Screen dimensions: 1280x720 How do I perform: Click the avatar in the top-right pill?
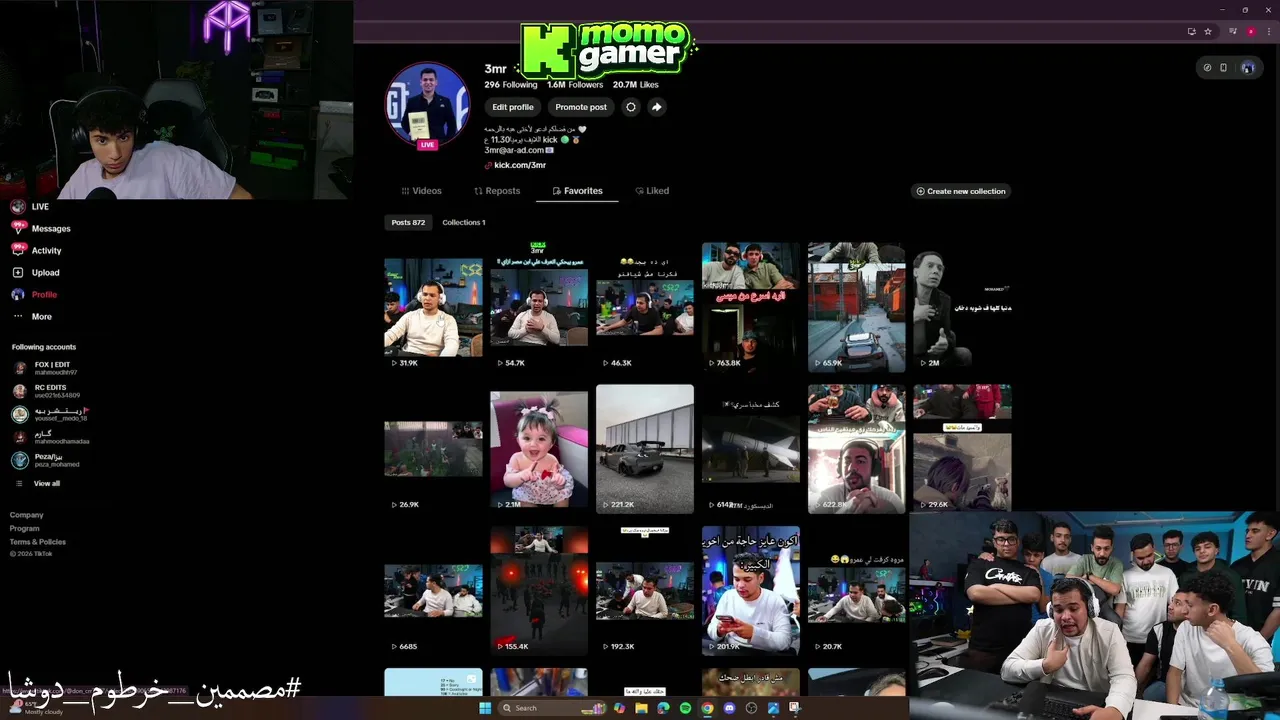pyautogui.click(x=1248, y=67)
